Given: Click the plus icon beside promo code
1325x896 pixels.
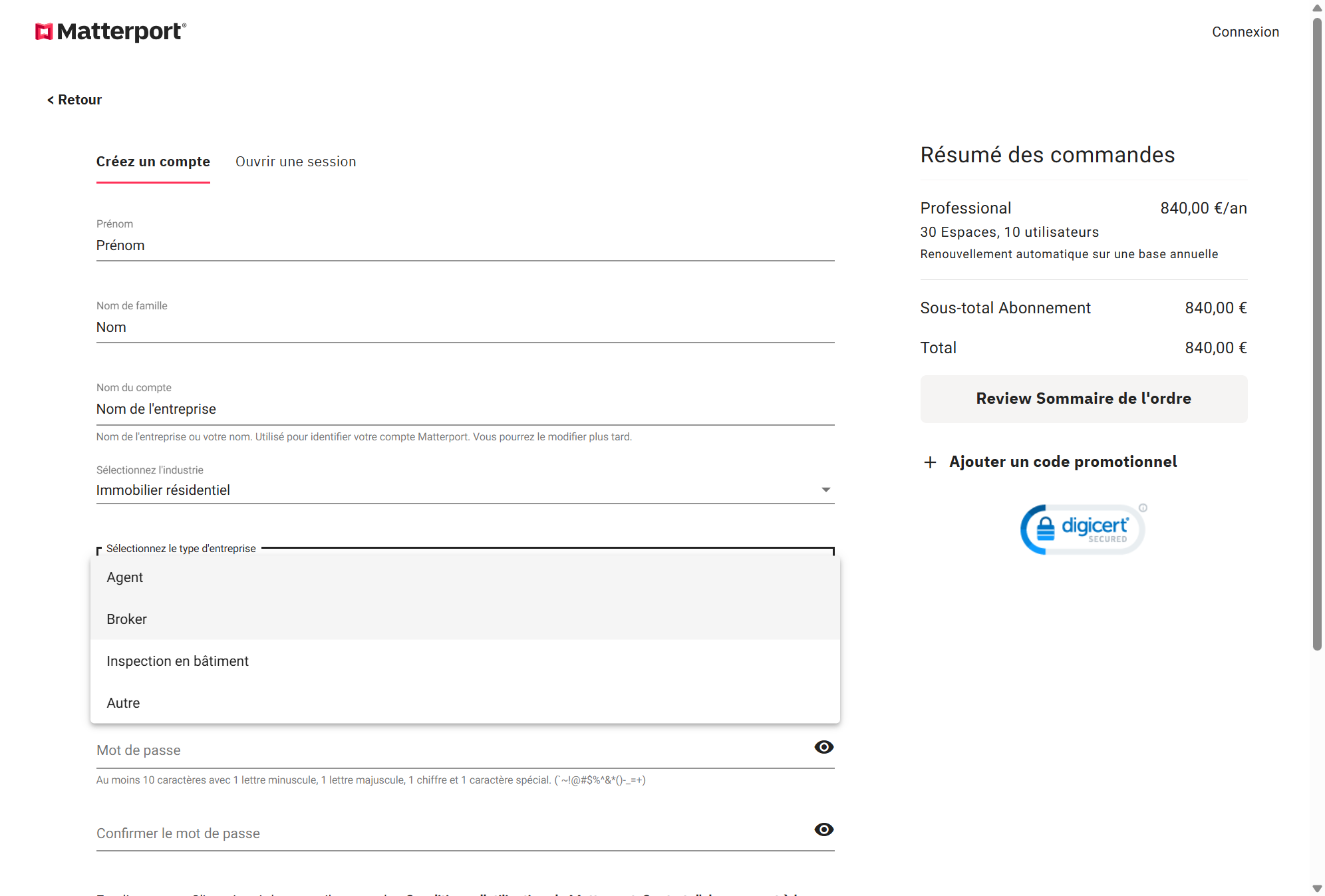Looking at the screenshot, I should click(x=930, y=462).
